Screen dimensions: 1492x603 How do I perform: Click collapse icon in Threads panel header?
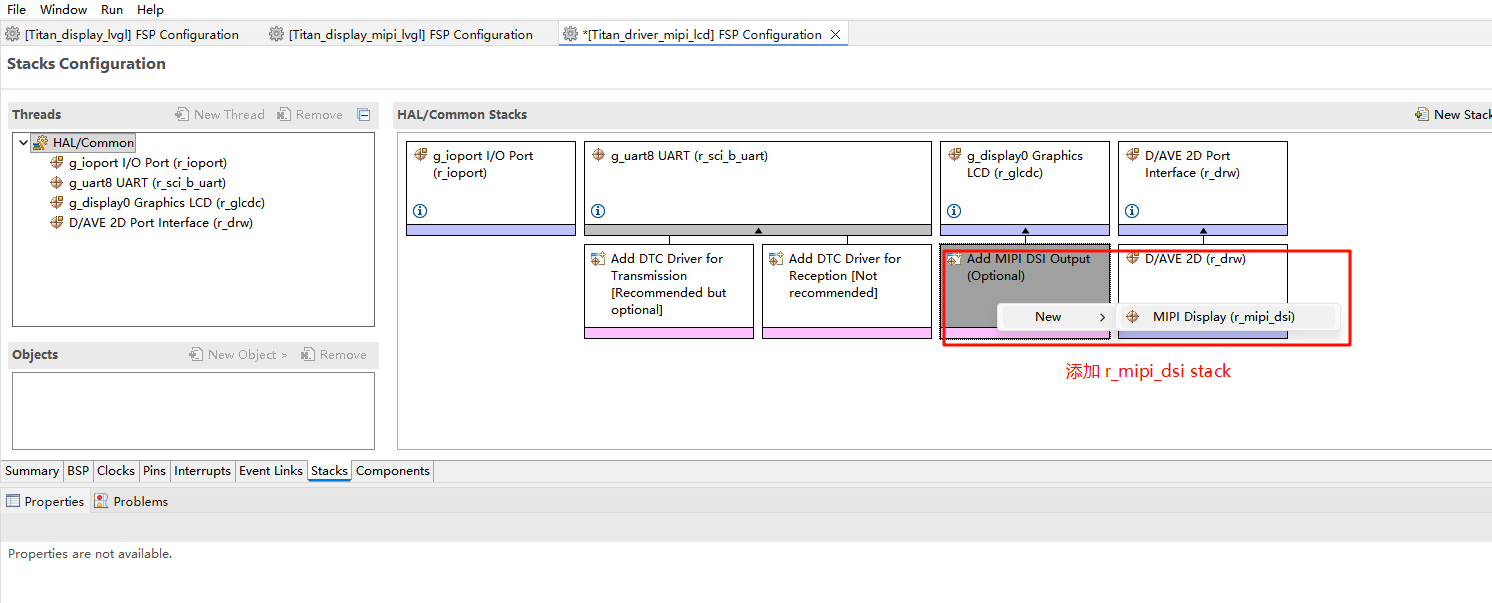364,115
